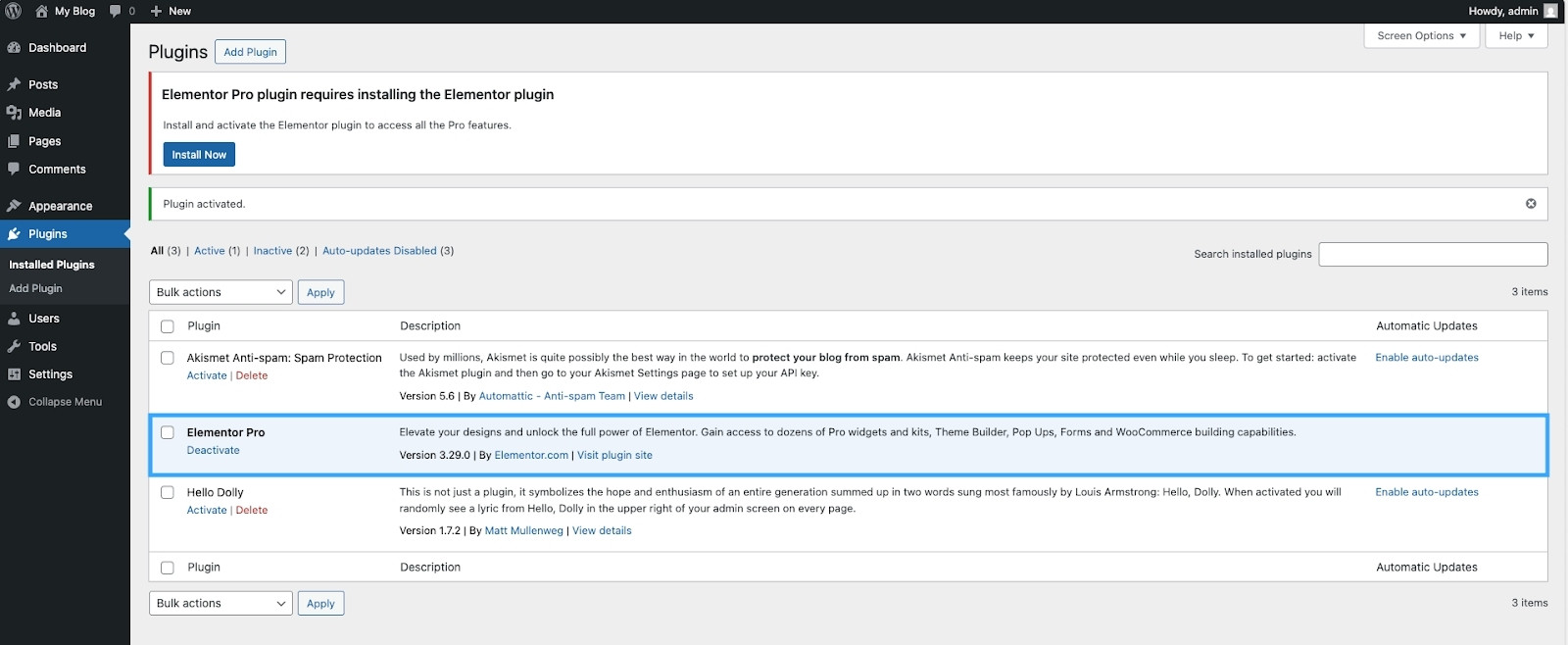The image size is (1568, 645).
Task: Click the Collapse Menu arrow icon
Action: point(14,402)
